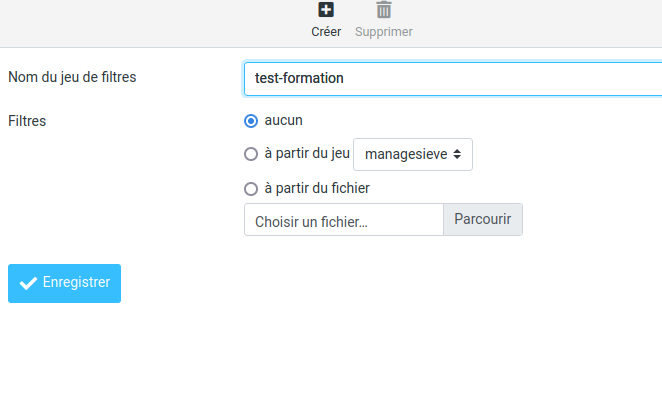Click the "Filtres" form label
Image resolution: width=662 pixels, height=402 pixels.
click(27, 121)
